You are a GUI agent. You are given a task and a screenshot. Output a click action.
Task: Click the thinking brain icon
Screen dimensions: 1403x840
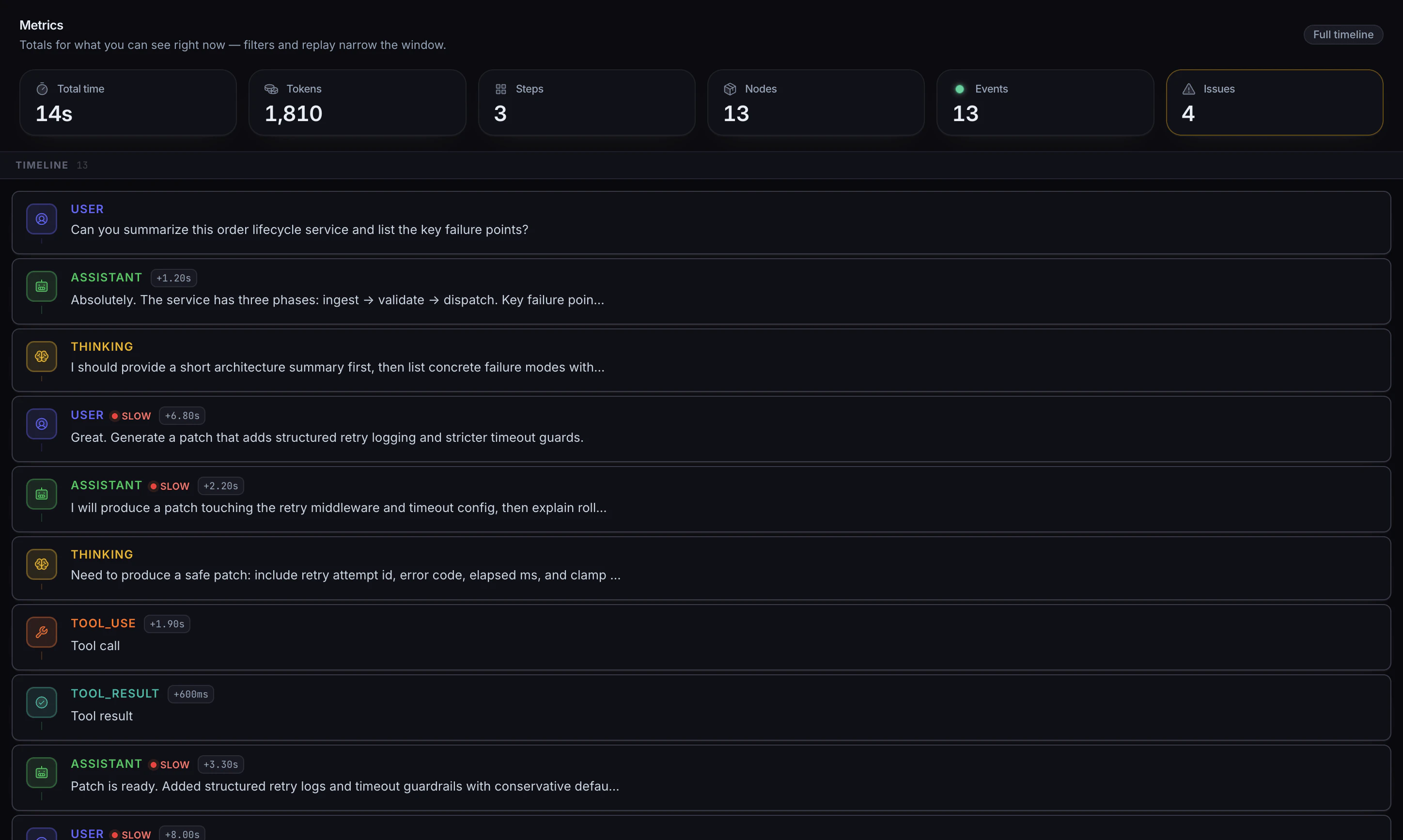click(41, 357)
